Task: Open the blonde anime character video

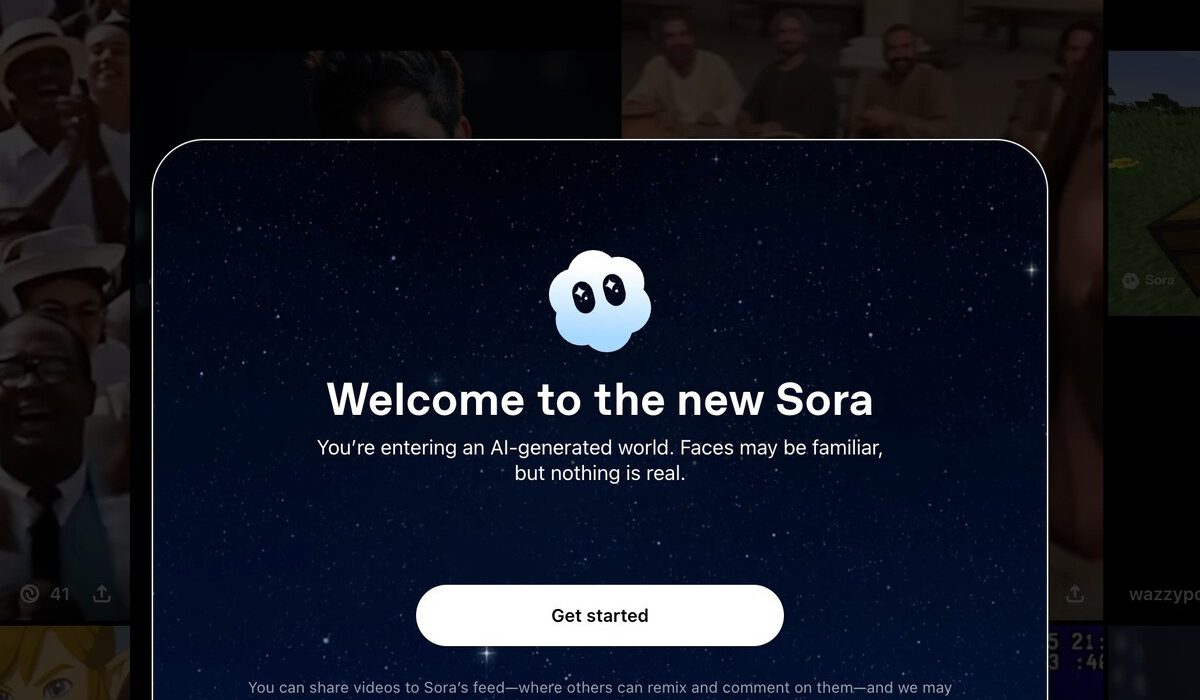Action: [65, 663]
